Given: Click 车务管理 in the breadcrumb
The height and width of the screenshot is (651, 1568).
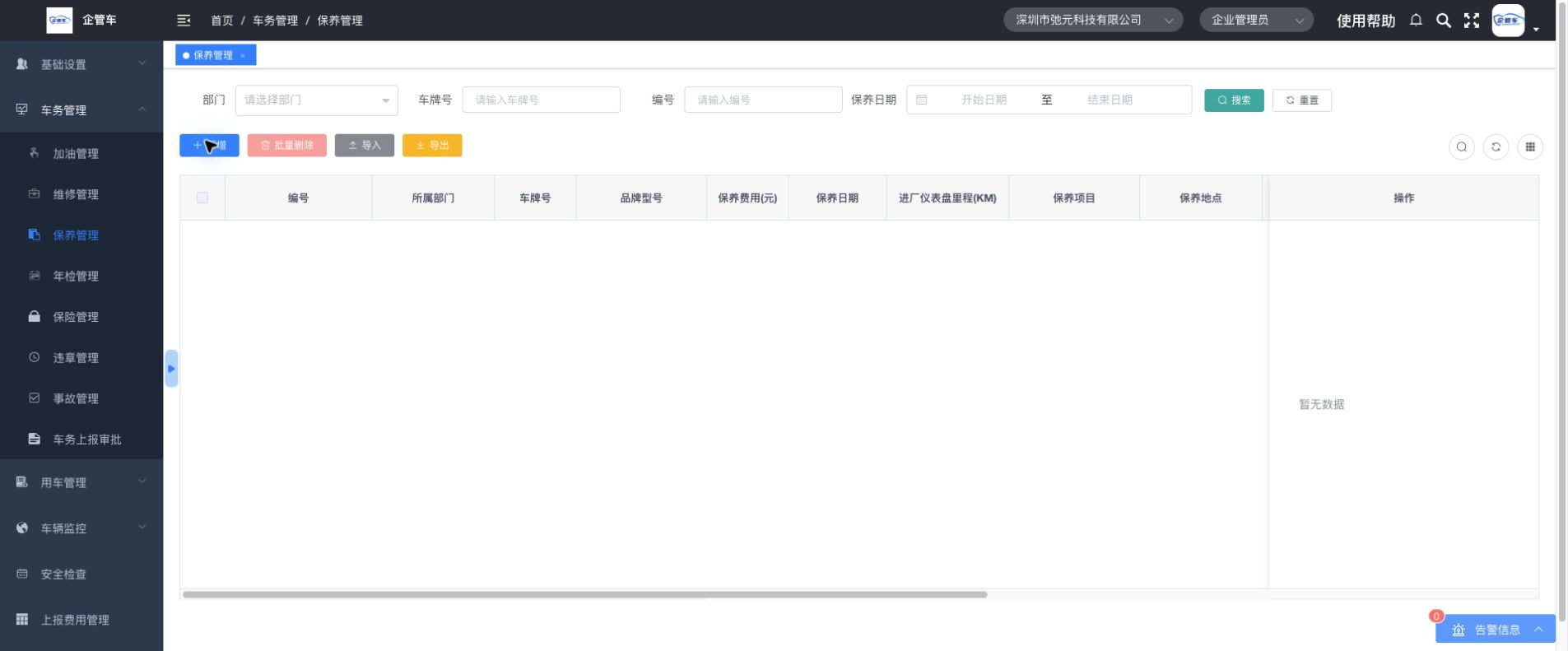Looking at the screenshot, I should click(x=275, y=21).
